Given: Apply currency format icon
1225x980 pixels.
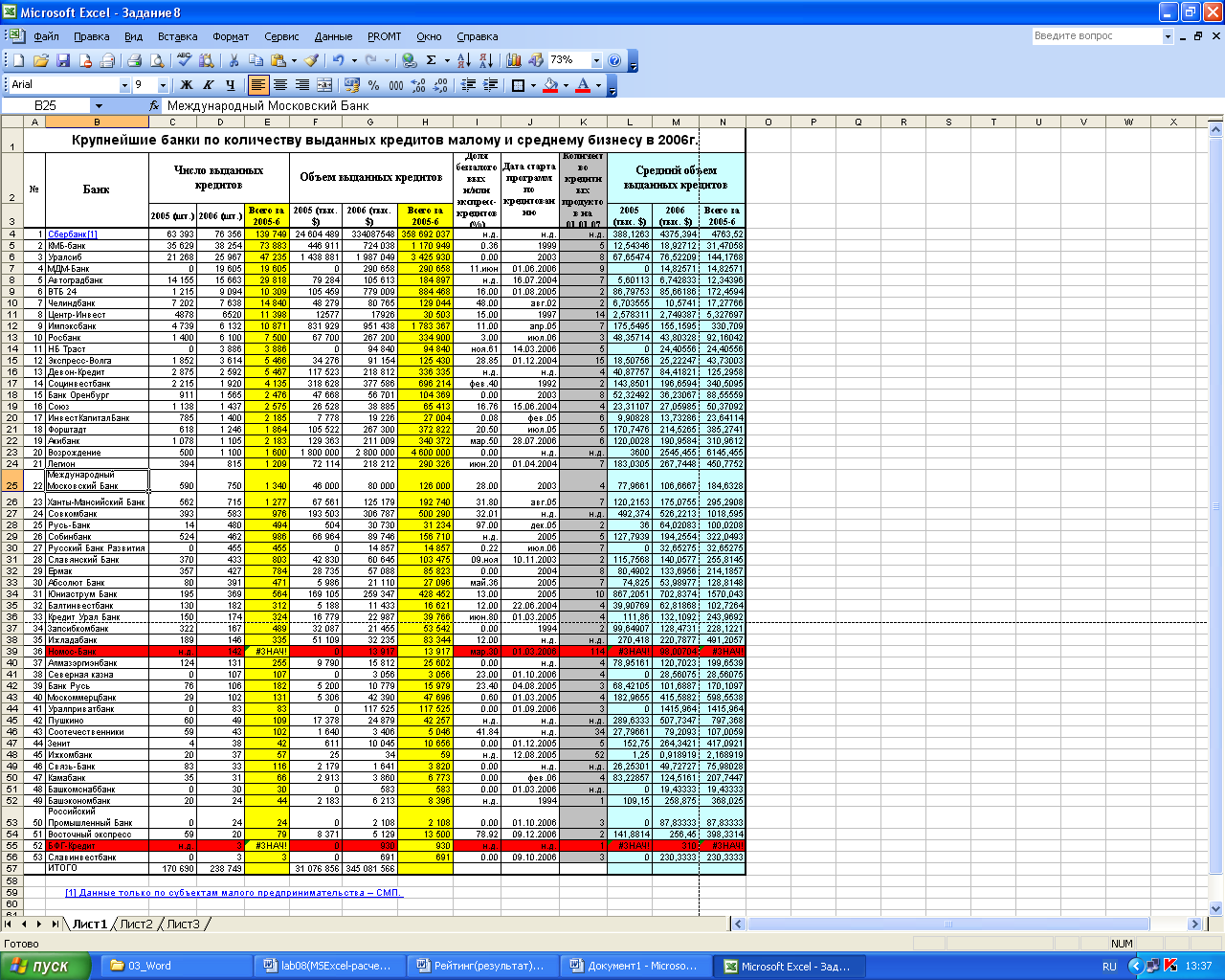Looking at the screenshot, I should click(x=351, y=85).
